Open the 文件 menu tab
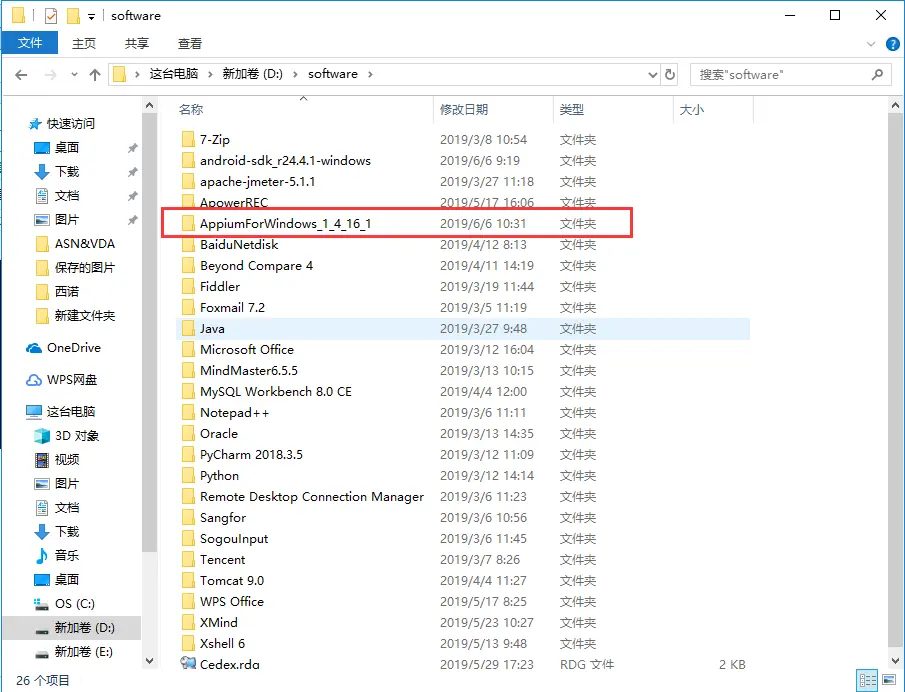 pyautogui.click(x=29, y=43)
